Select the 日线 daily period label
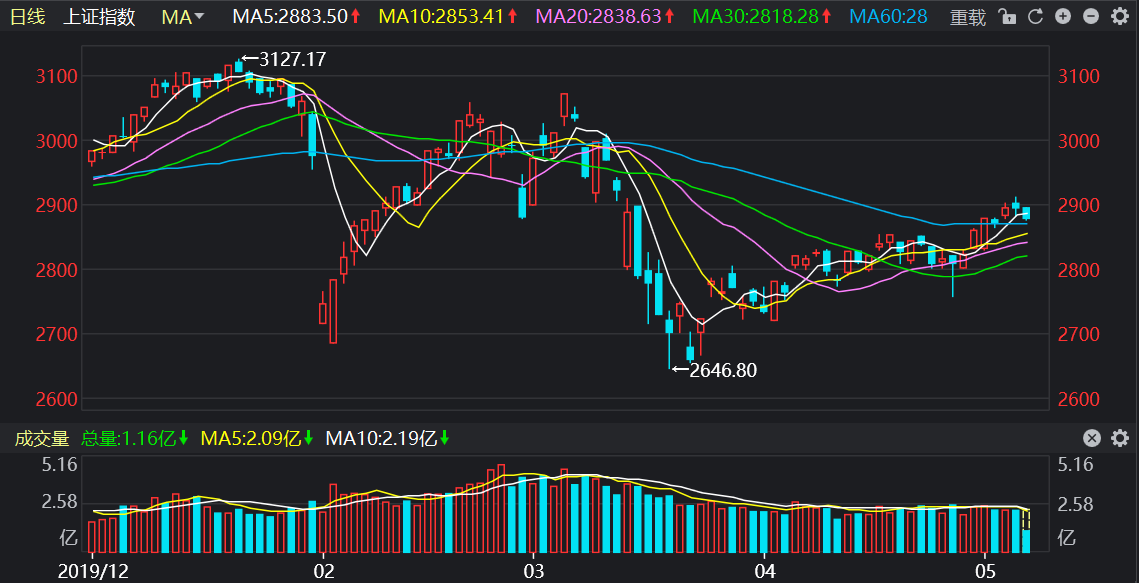Screen dimensions: 1139x583 click(x=27, y=17)
